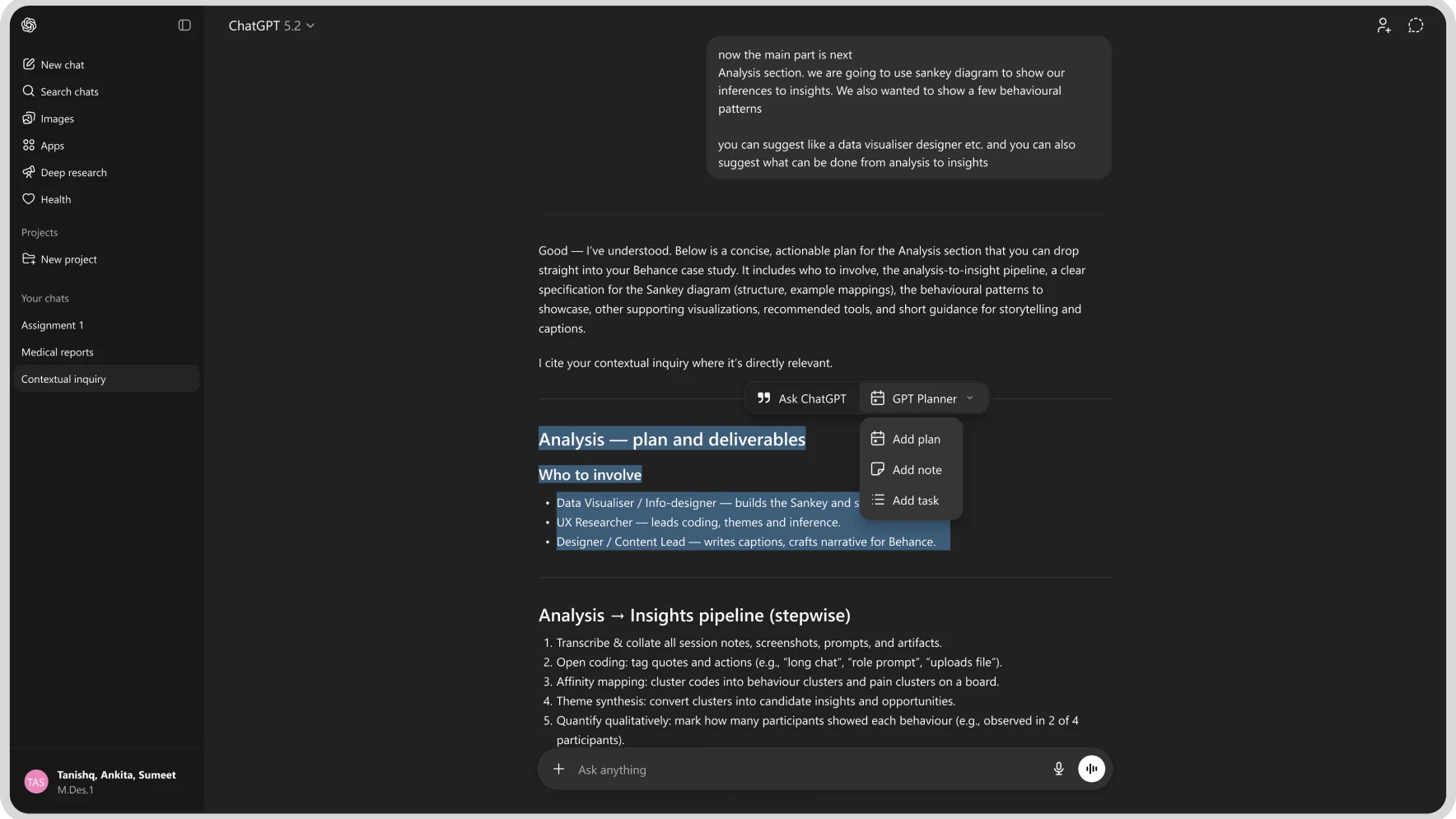Click the plus attach icon in composer
This screenshot has width=1456, height=819.
559,769
